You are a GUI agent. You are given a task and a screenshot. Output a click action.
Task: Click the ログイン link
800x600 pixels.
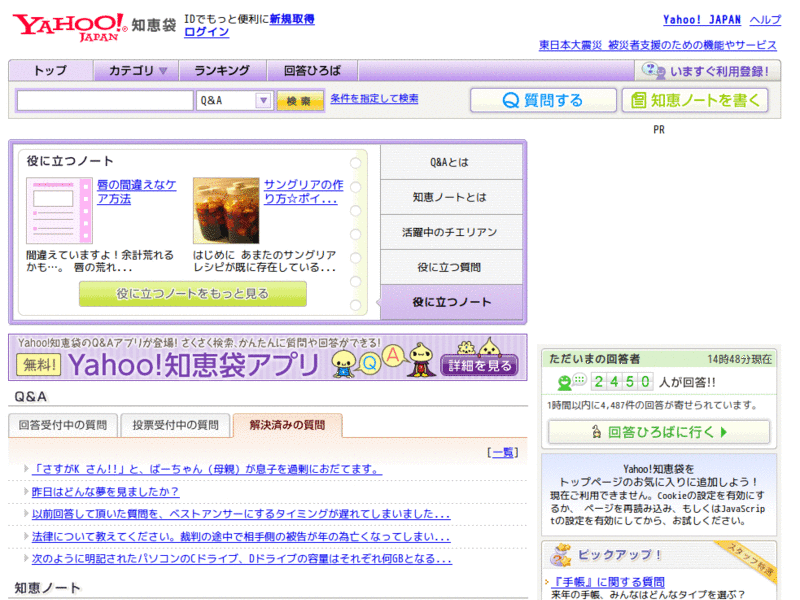[x=206, y=32]
